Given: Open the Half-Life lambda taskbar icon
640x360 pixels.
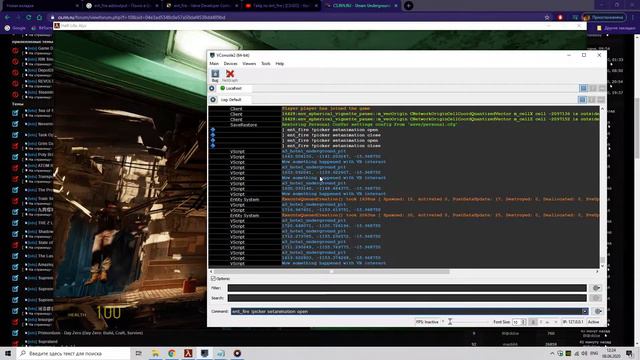Looking at the screenshot, I should tap(188, 353).
